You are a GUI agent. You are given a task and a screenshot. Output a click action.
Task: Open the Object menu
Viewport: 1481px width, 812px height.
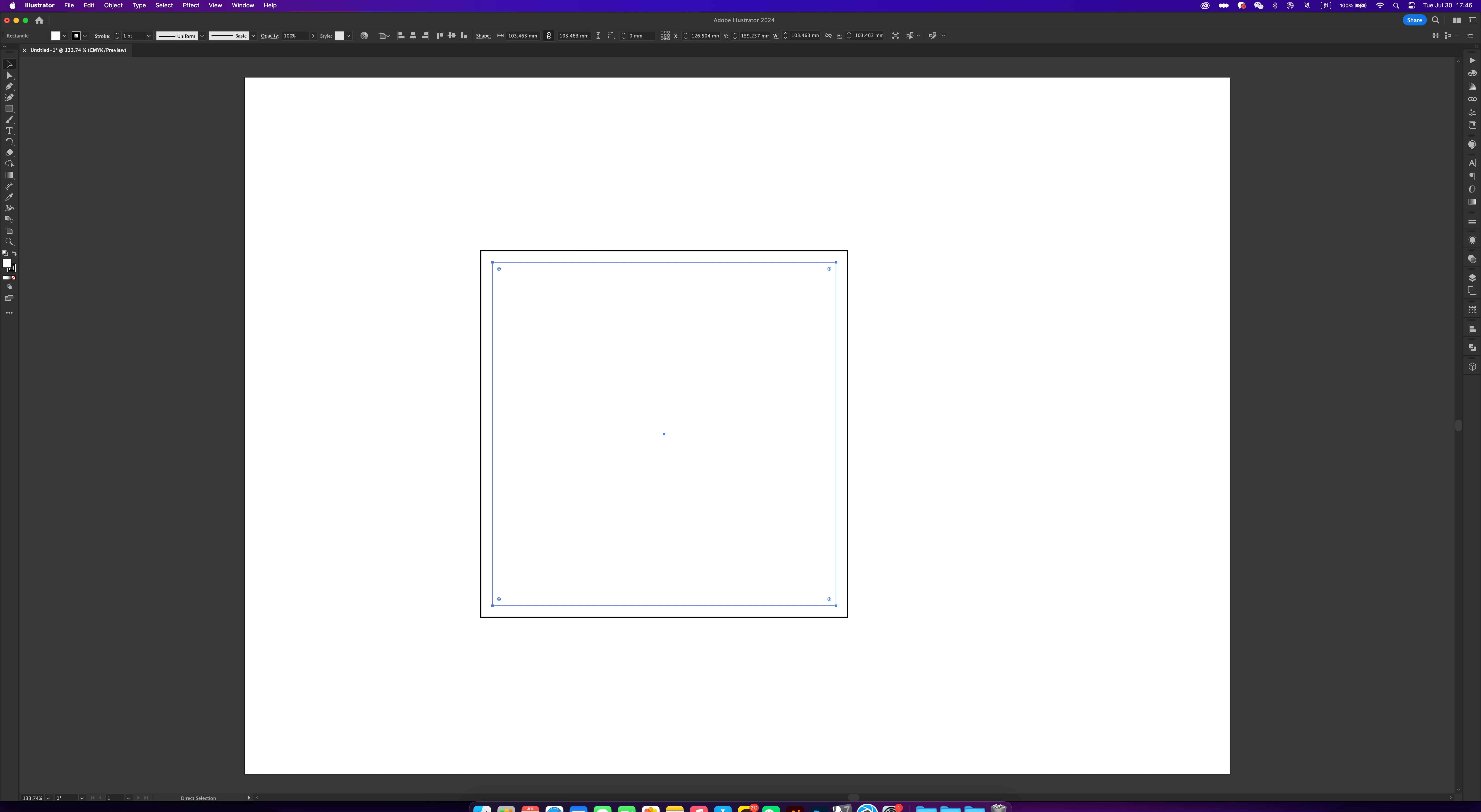click(x=113, y=5)
